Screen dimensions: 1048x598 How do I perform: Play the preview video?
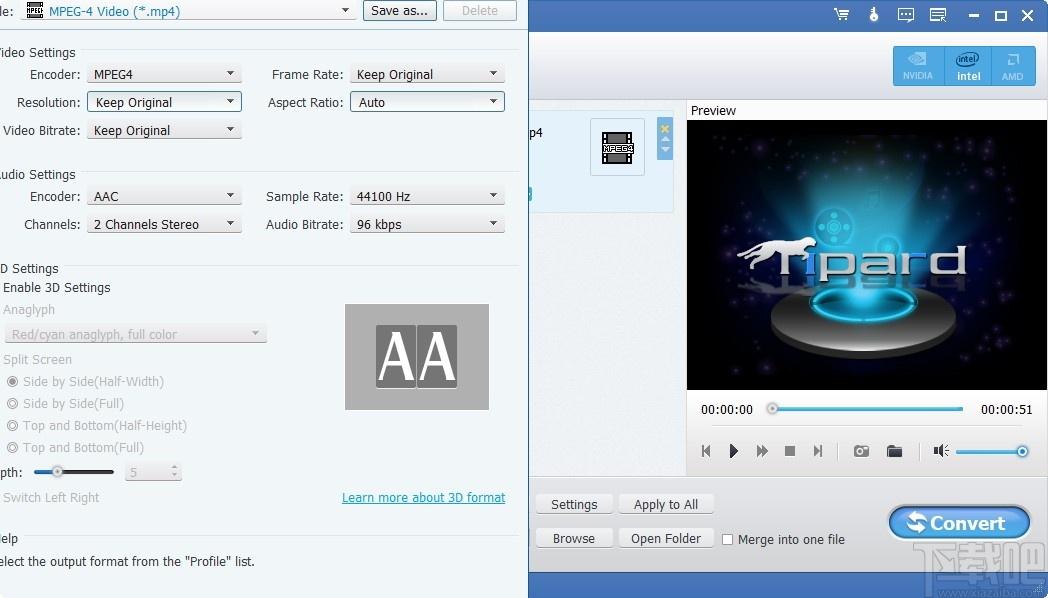733,451
